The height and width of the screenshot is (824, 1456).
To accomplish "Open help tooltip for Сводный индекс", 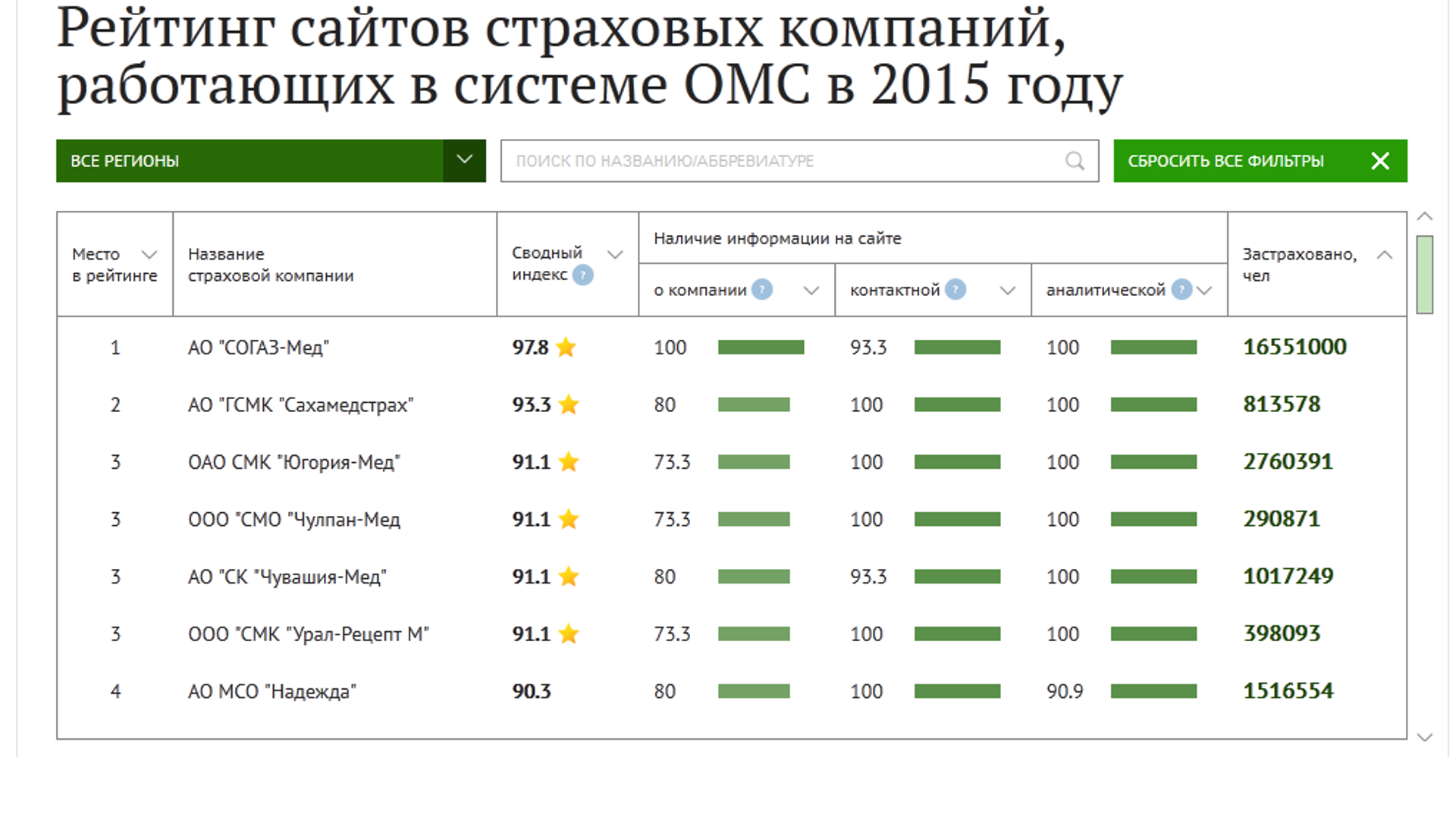I will [582, 275].
